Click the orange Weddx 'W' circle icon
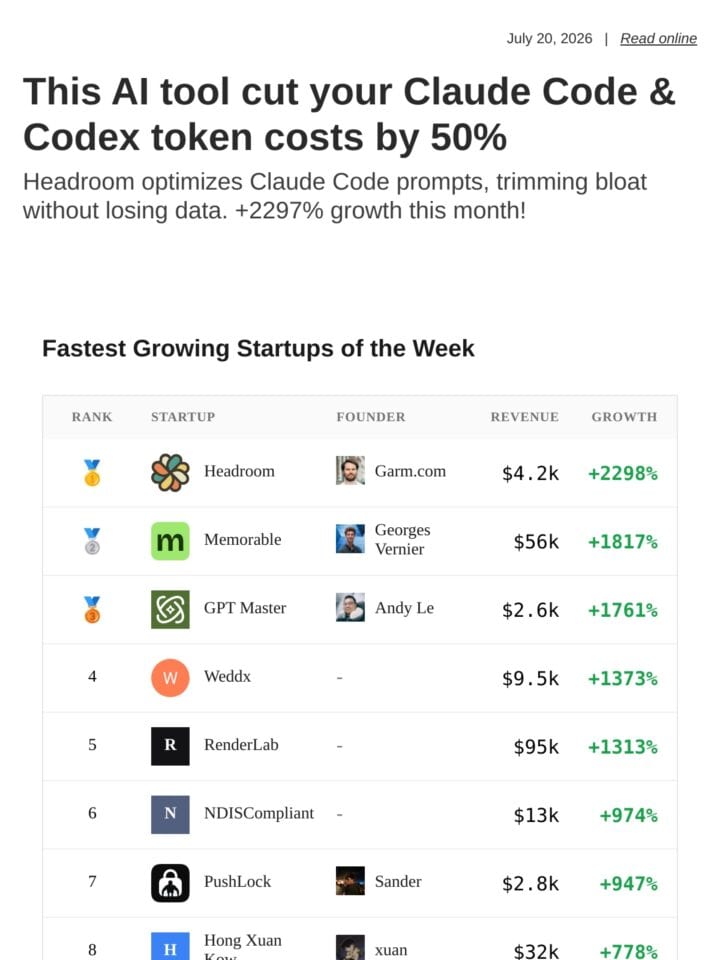The width and height of the screenshot is (720, 960). pos(170,678)
